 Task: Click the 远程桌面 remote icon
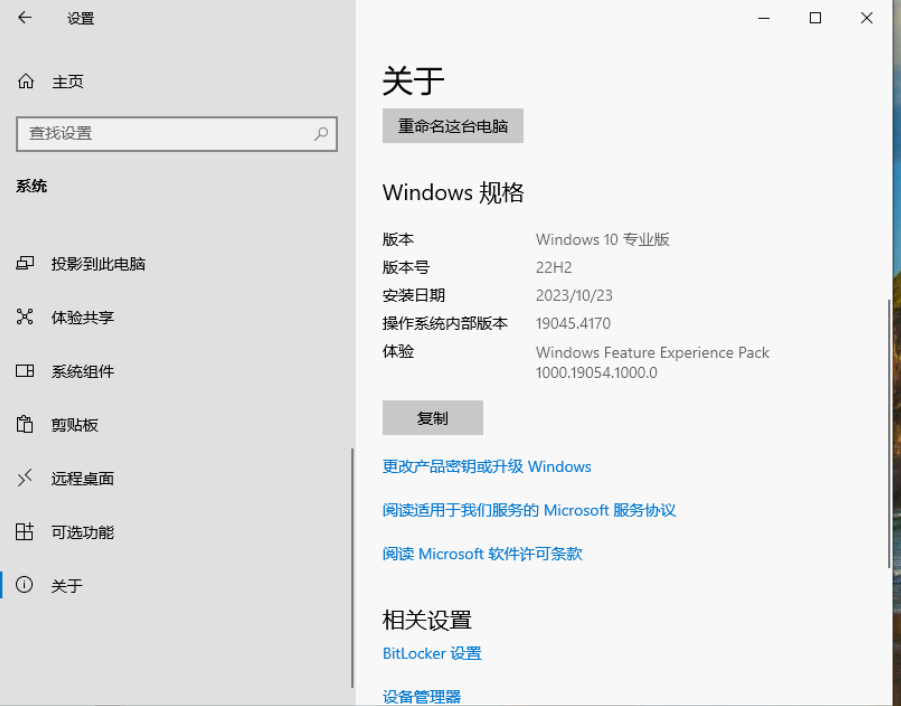click(x=25, y=477)
